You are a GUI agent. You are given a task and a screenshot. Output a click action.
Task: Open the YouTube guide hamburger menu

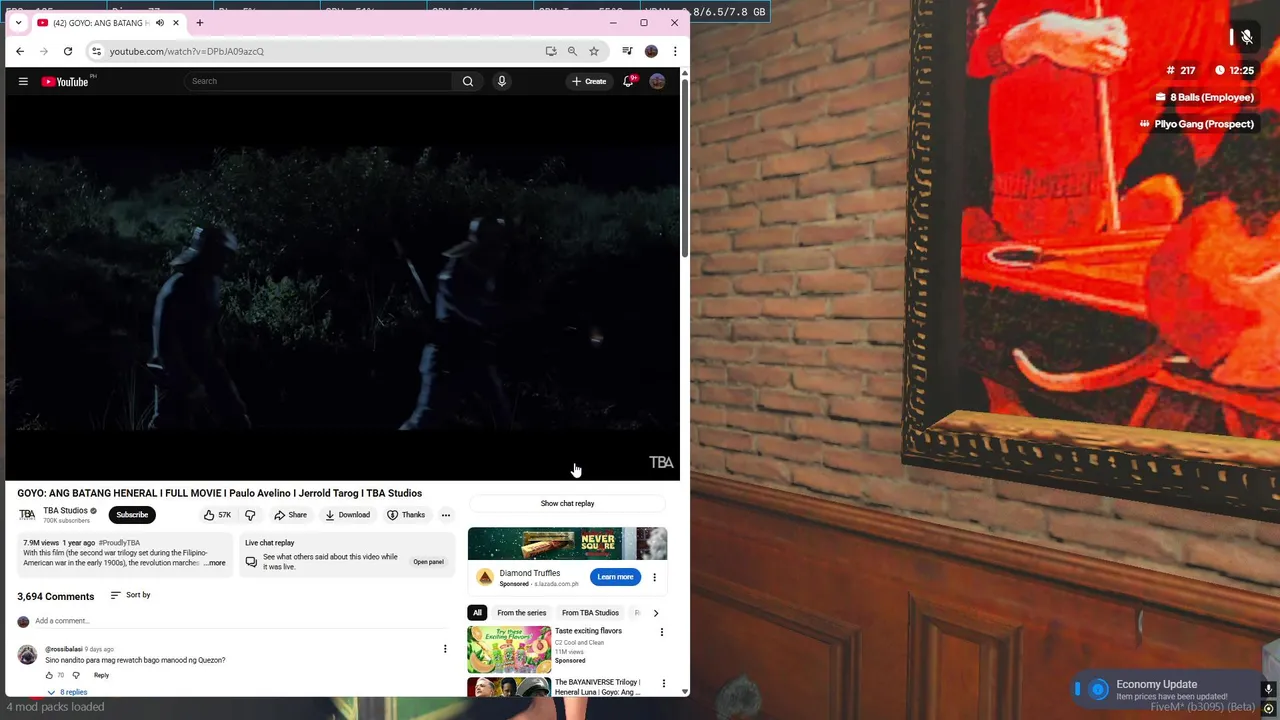click(23, 81)
